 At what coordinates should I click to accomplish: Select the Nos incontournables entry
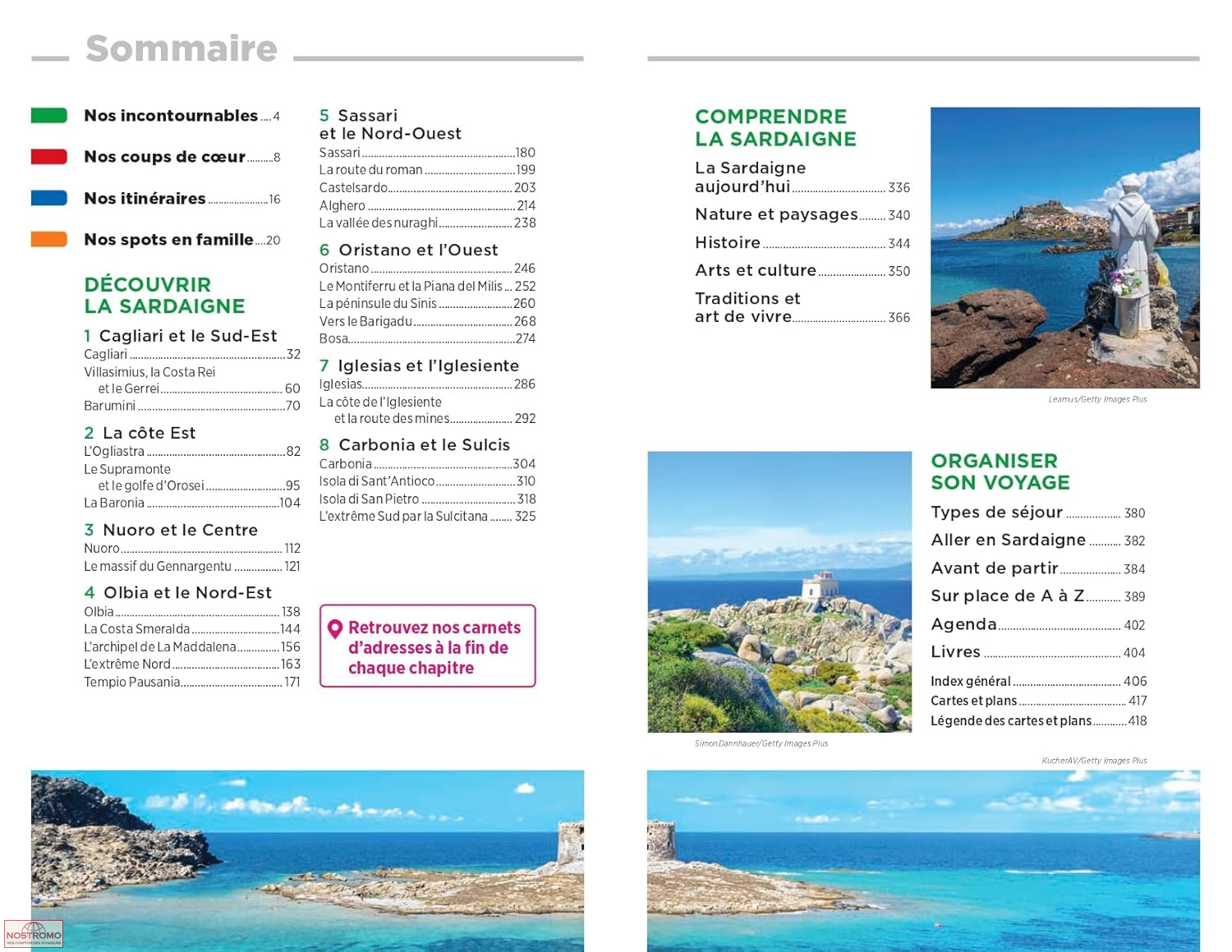click(x=182, y=116)
